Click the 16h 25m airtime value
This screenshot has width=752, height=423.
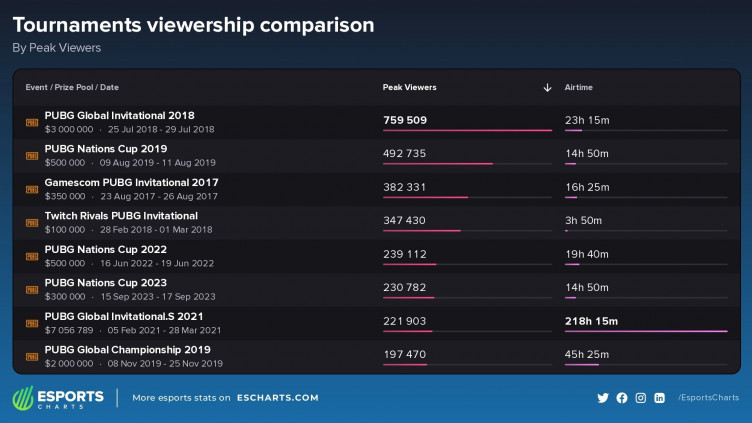(587, 187)
